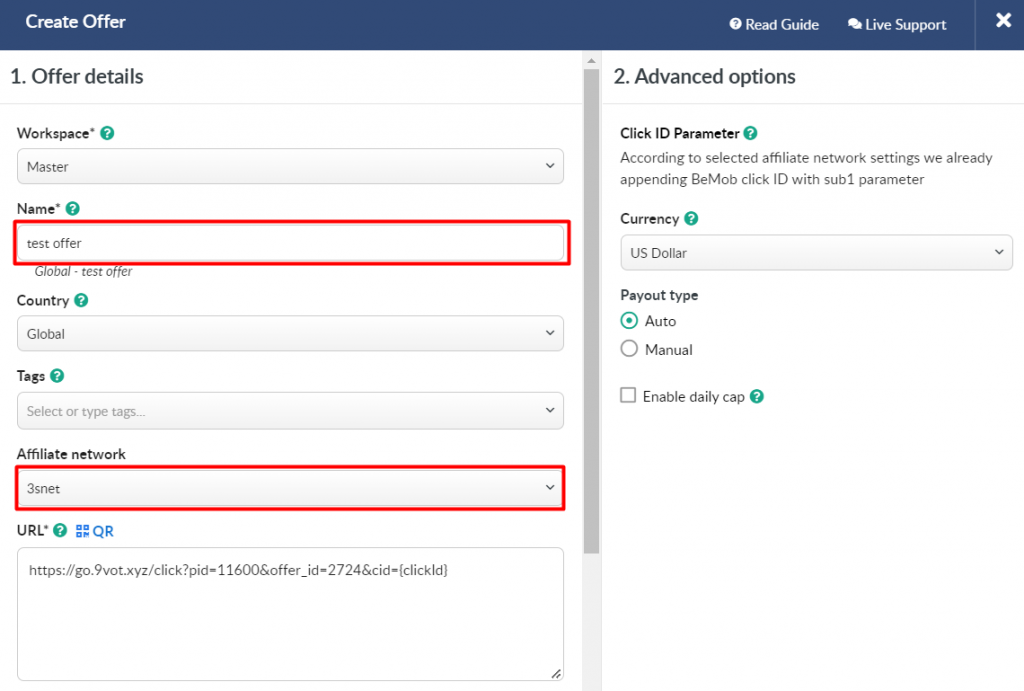Close the Create Offer dialog
The height and width of the screenshot is (691, 1024).
tap(1003, 21)
